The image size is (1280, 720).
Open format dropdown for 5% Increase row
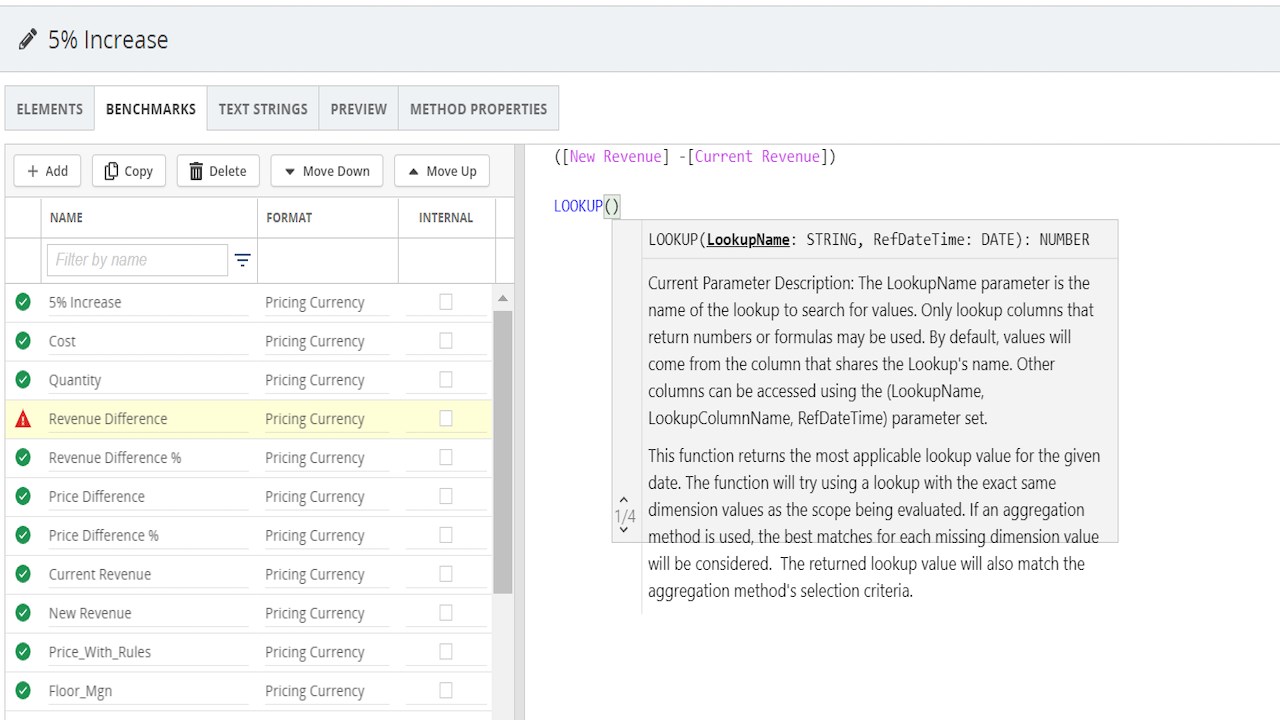[x=327, y=302]
